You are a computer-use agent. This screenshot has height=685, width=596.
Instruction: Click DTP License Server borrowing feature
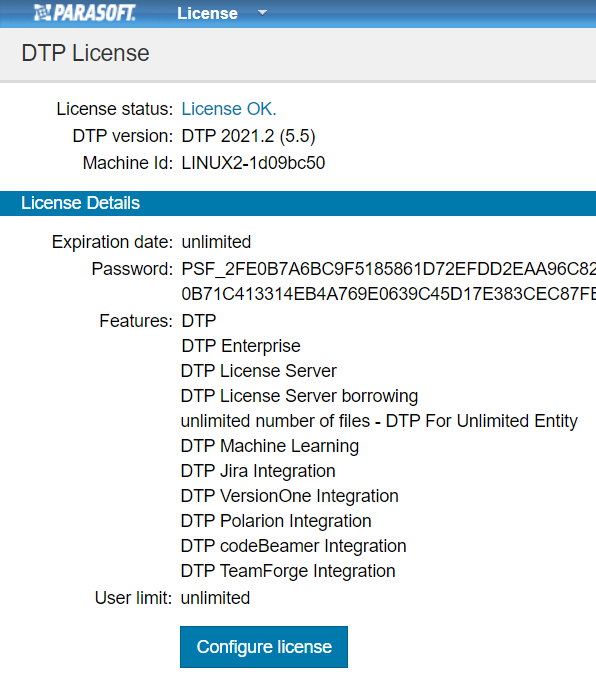(x=299, y=396)
